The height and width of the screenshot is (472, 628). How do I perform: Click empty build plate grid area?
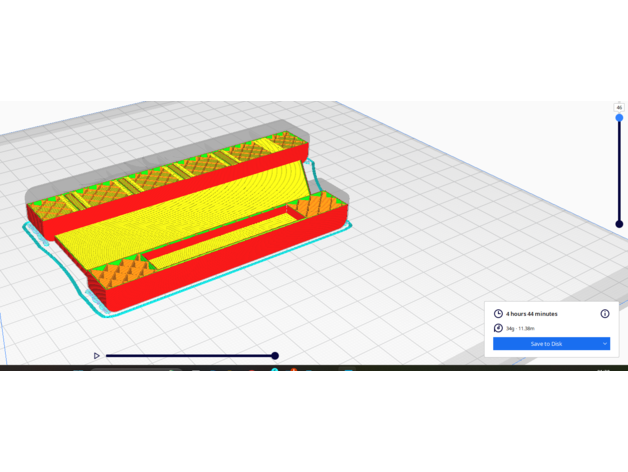tap(450, 180)
